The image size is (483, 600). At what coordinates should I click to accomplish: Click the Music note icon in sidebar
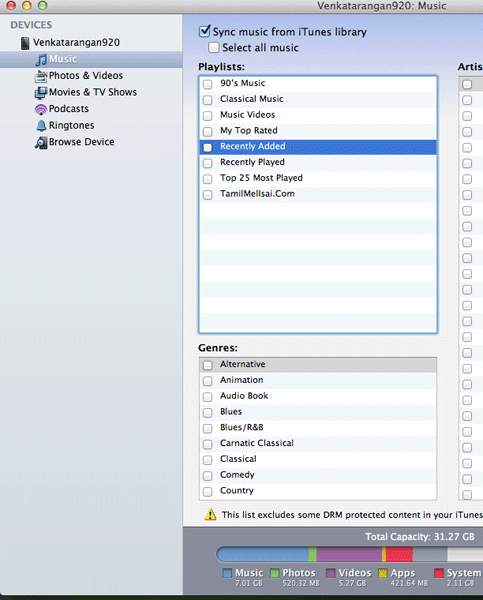point(41,60)
